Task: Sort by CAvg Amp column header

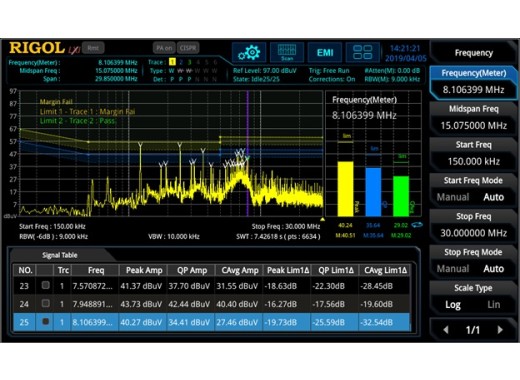Action: click(240, 270)
